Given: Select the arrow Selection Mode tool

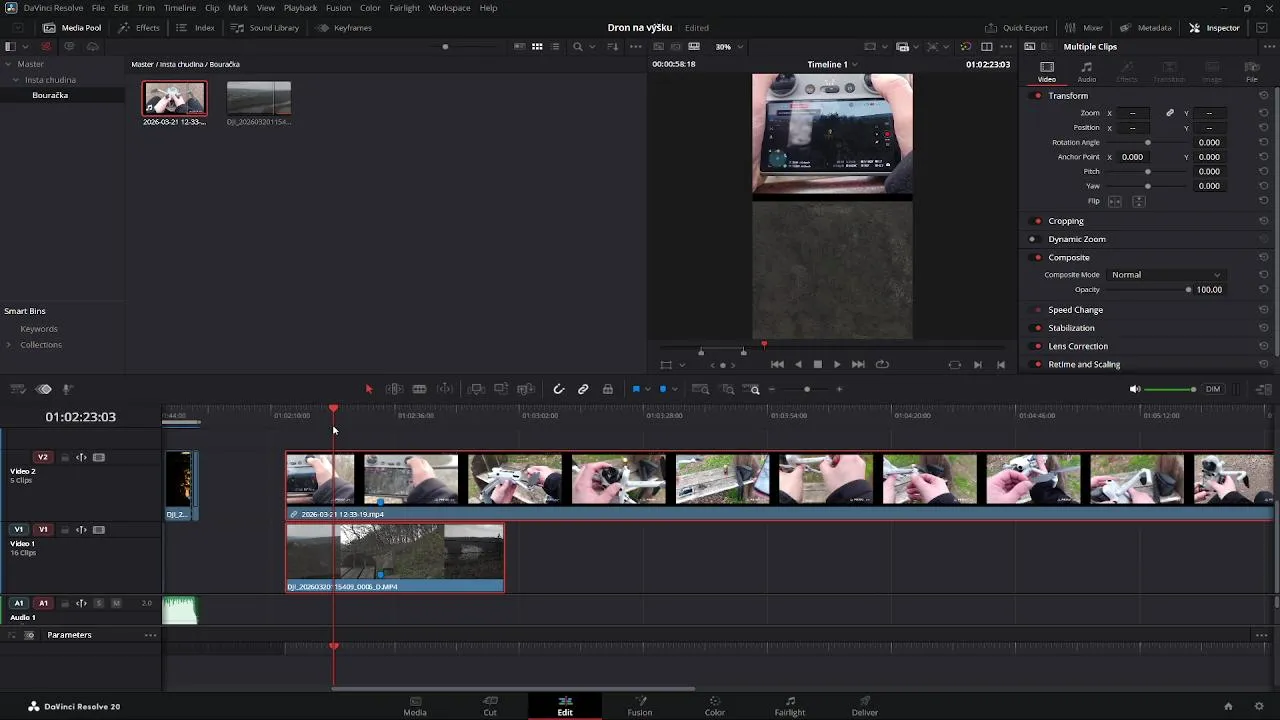Looking at the screenshot, I should point(369,389).
